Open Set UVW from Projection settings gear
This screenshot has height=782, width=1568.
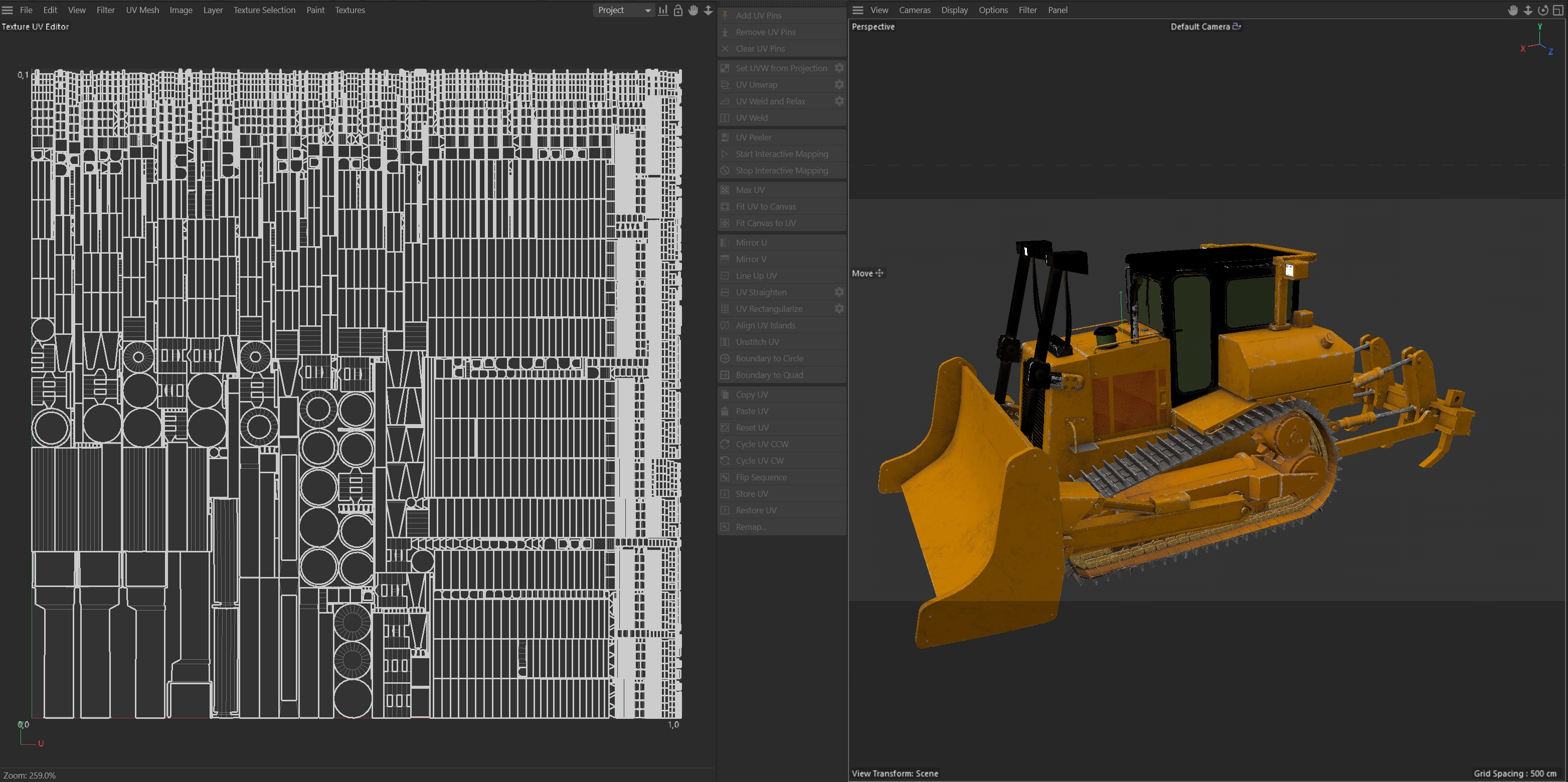(x=839, y=68)
